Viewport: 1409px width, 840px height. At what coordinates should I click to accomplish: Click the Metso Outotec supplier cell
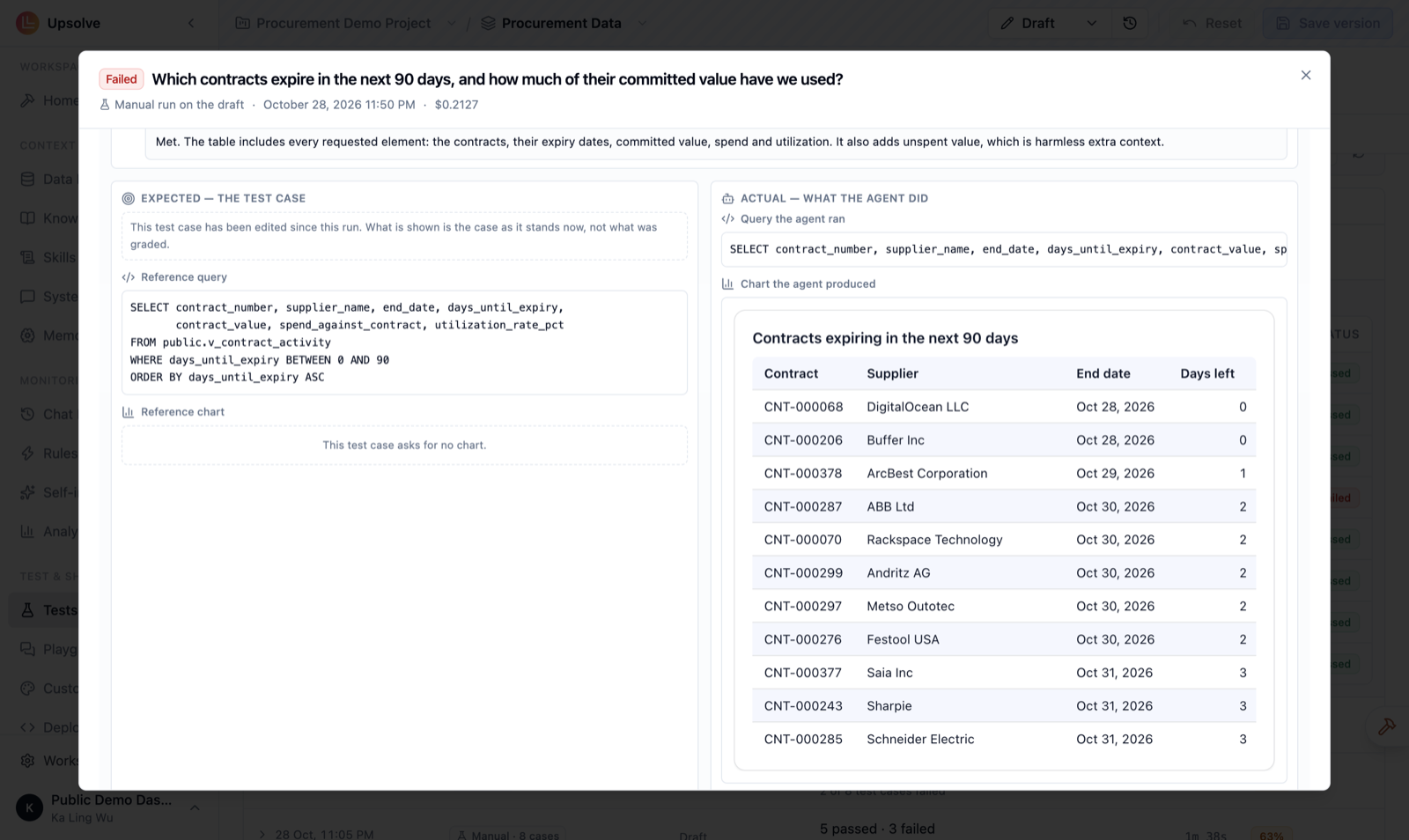pyautogui.click(x=911, y=607)
